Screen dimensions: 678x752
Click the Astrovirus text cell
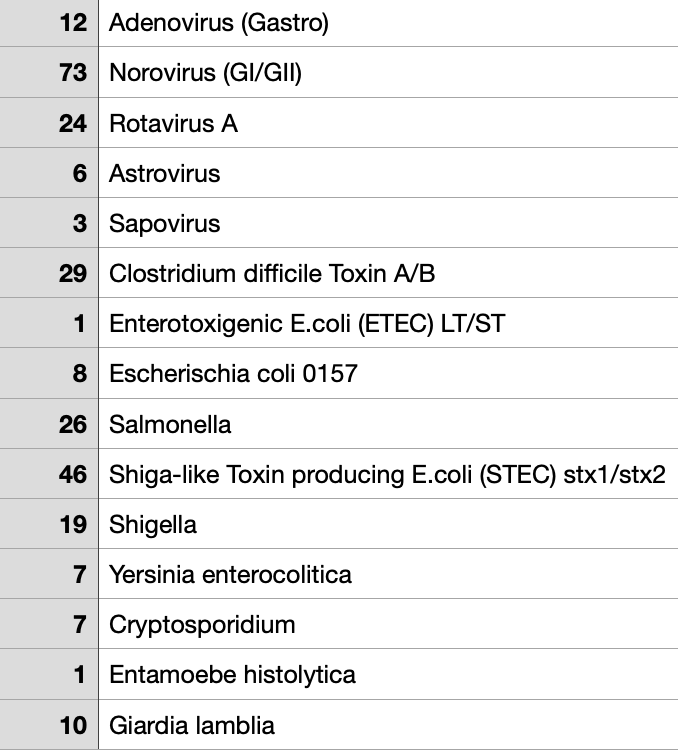coord(164,174)
